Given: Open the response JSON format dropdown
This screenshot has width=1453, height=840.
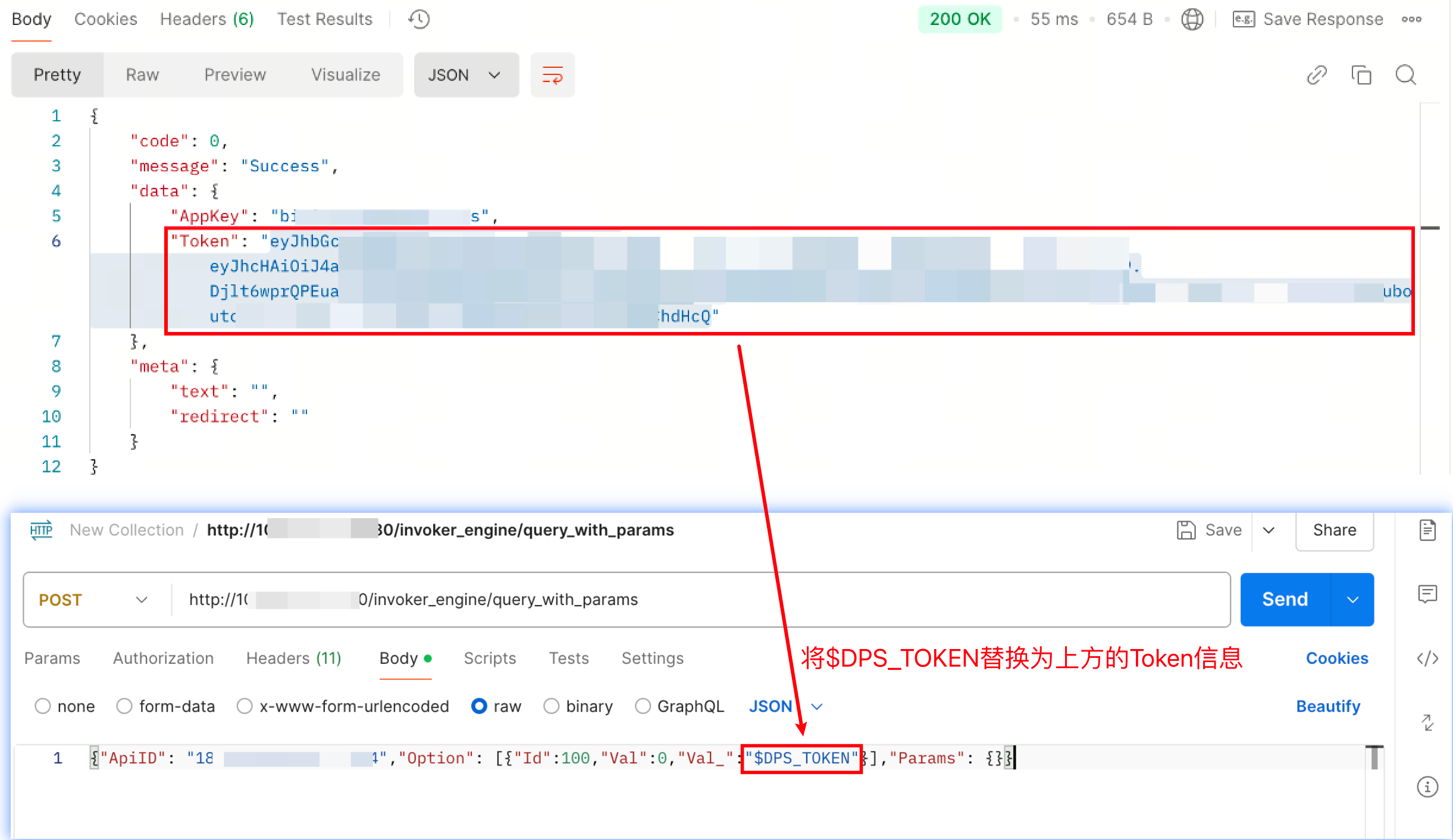Looking at the screenshot, I should (466, 75).
